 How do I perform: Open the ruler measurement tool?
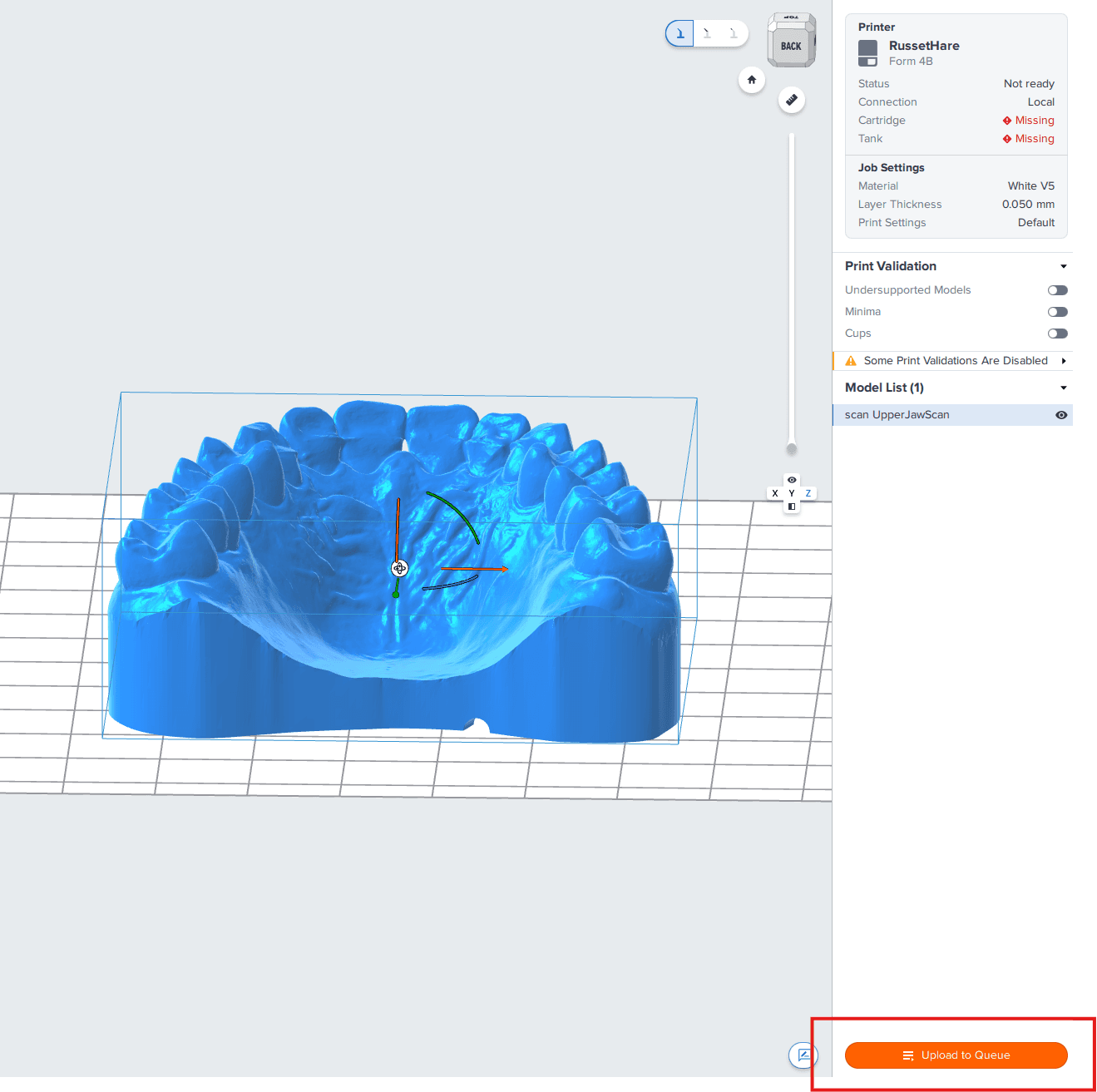pyautogui.click(x=791, y=100)
